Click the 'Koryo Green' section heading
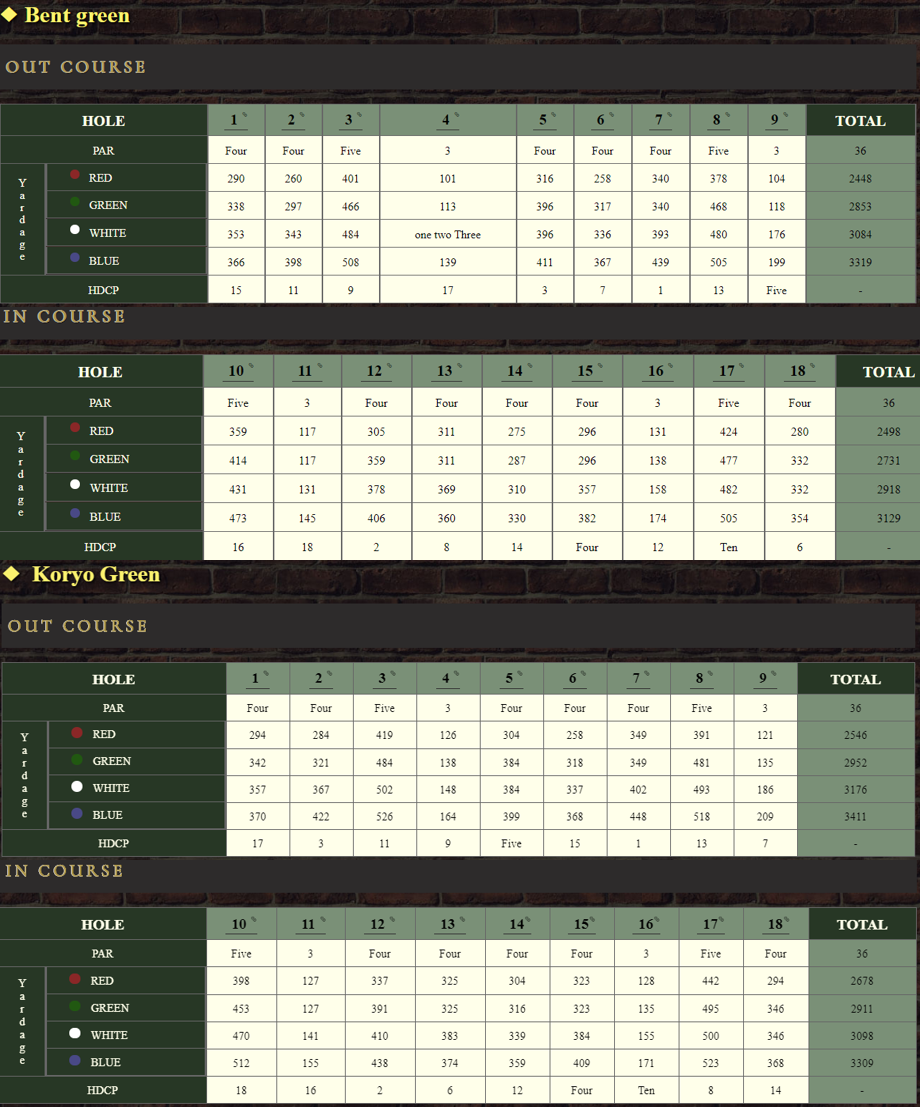Viewport: 920px width, 1107px height. tap(96, 575)
